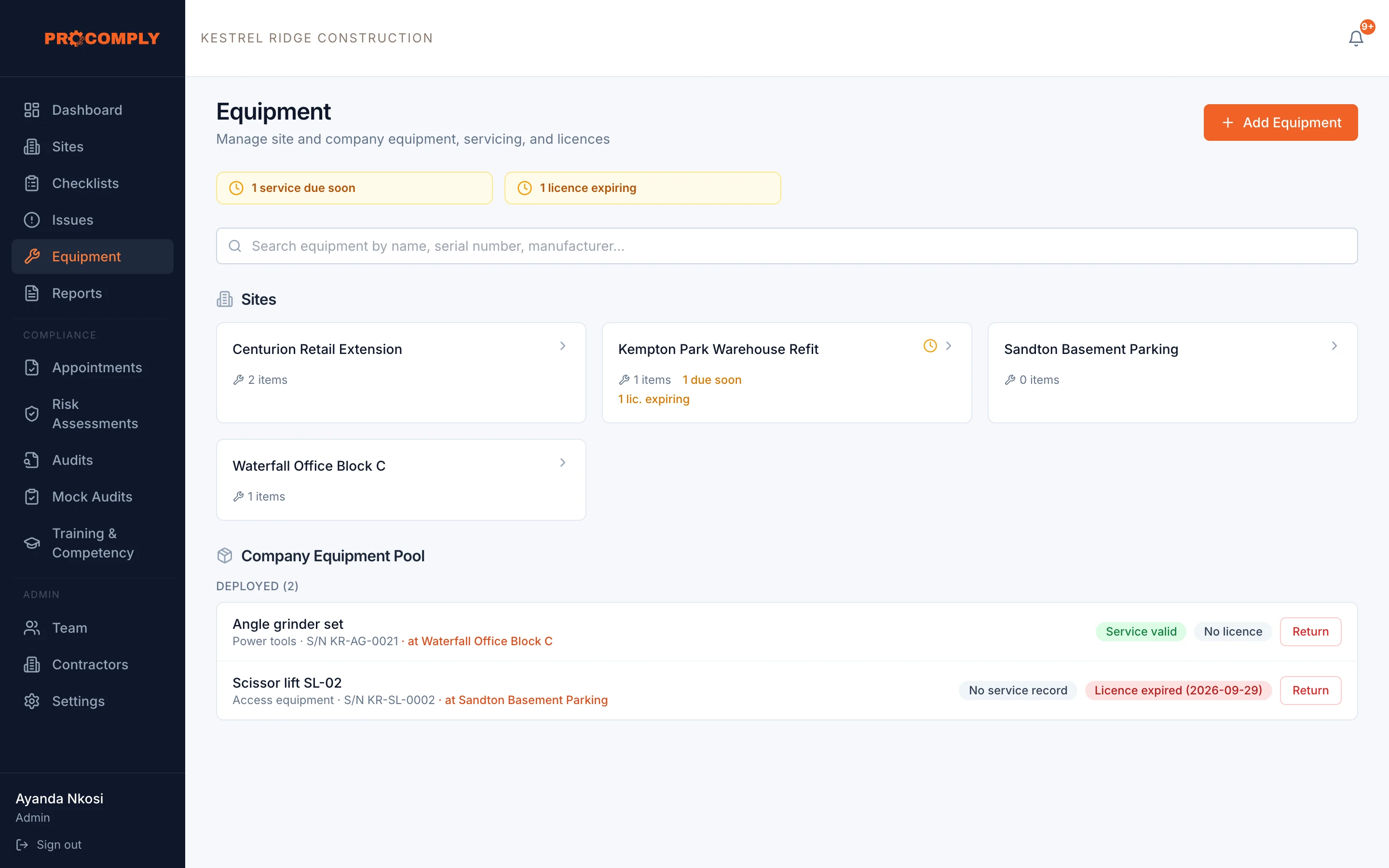Open the Waterfall Office Block C card title
Image resolution: width=1389 pixels, height=868 pixels.
click(x=309, y=465)
